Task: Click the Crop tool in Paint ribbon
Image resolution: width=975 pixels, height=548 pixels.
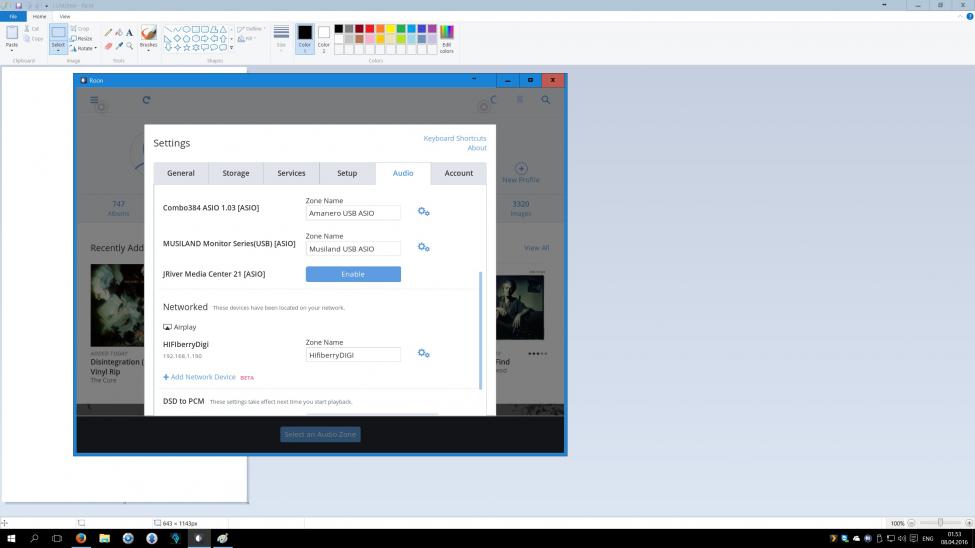Action: click(x=80, y=29)
